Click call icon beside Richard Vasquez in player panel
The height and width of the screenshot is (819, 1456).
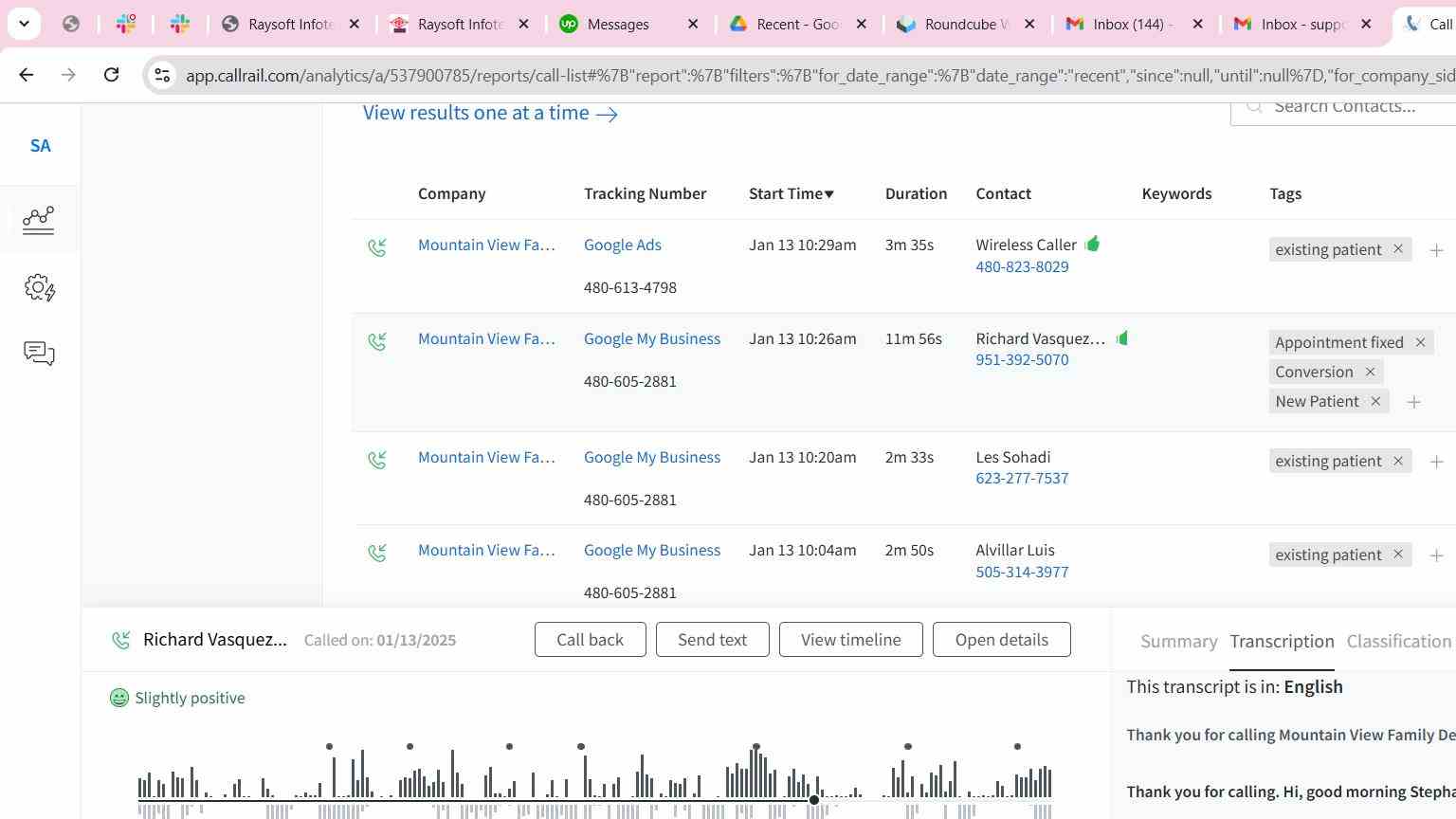pos(120,640)
